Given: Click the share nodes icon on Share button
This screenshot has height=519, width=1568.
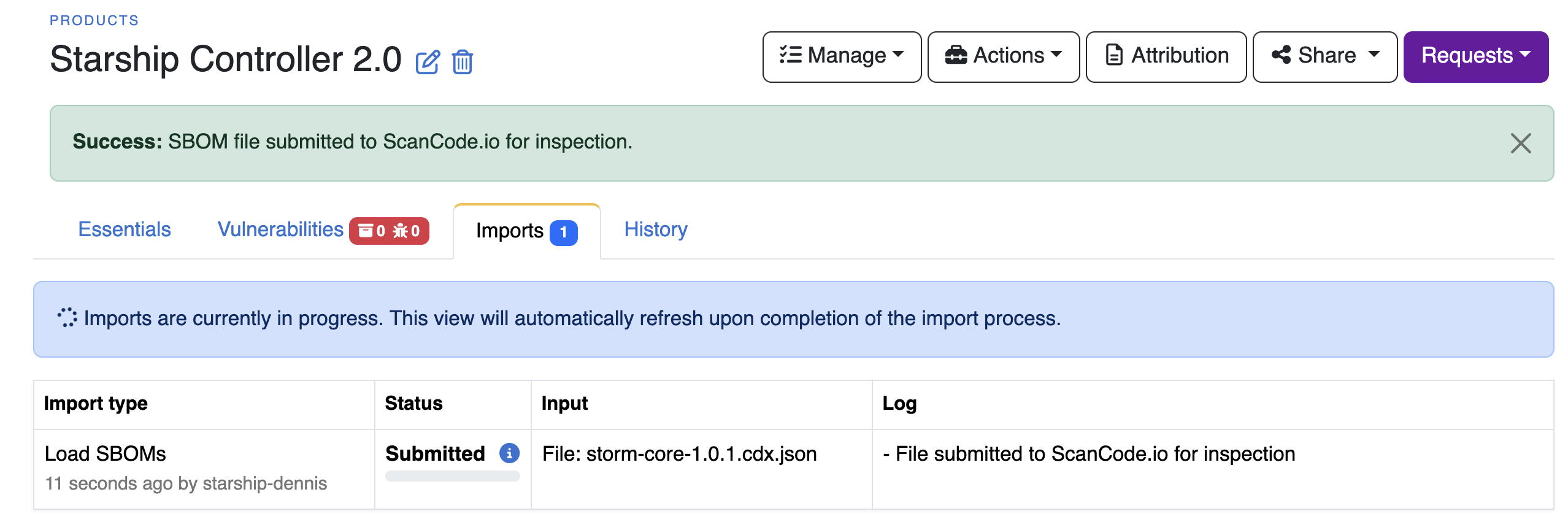Looking at the screenshot, I should click(x=1281, y=55).
